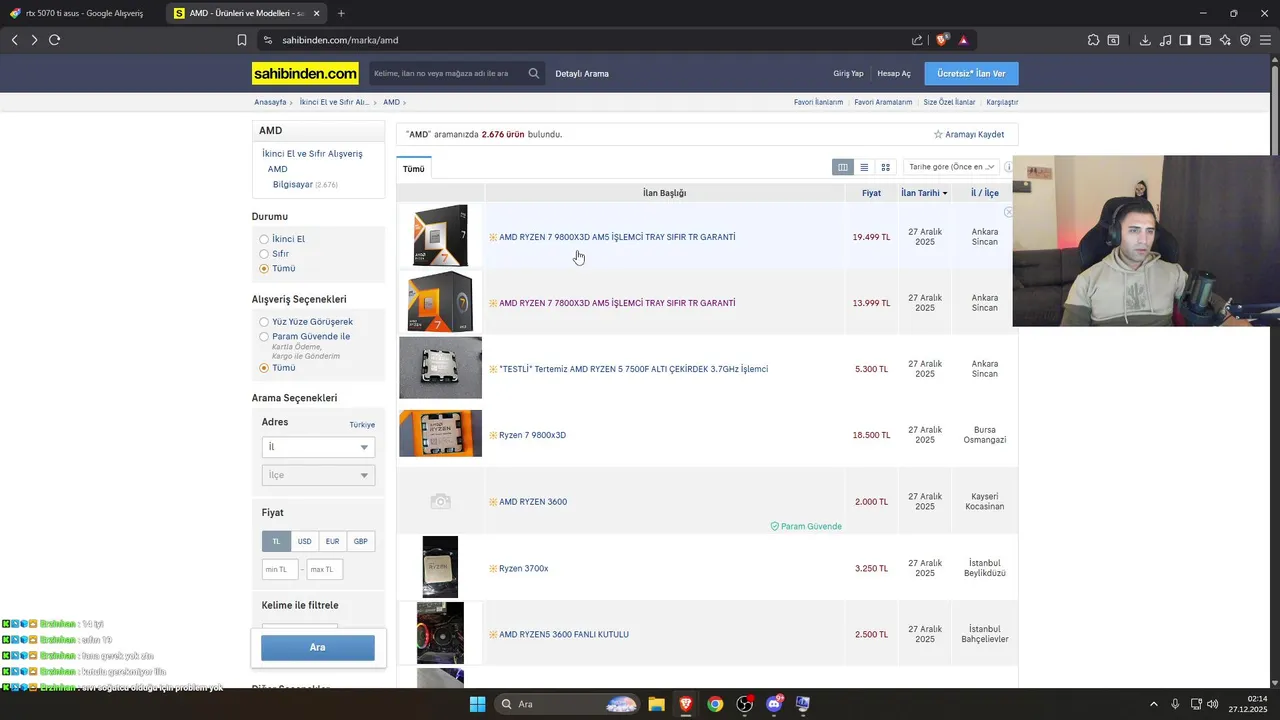
Task: Sort by İlan Tarihi column header
Action: point(924,193)
